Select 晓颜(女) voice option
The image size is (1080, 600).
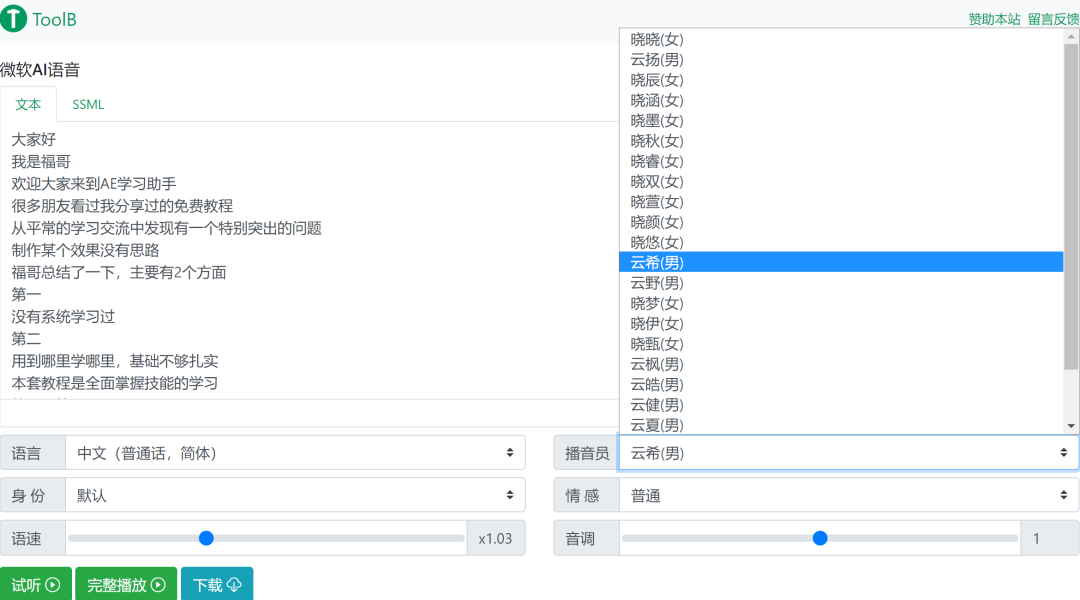(x=841, y=223)
